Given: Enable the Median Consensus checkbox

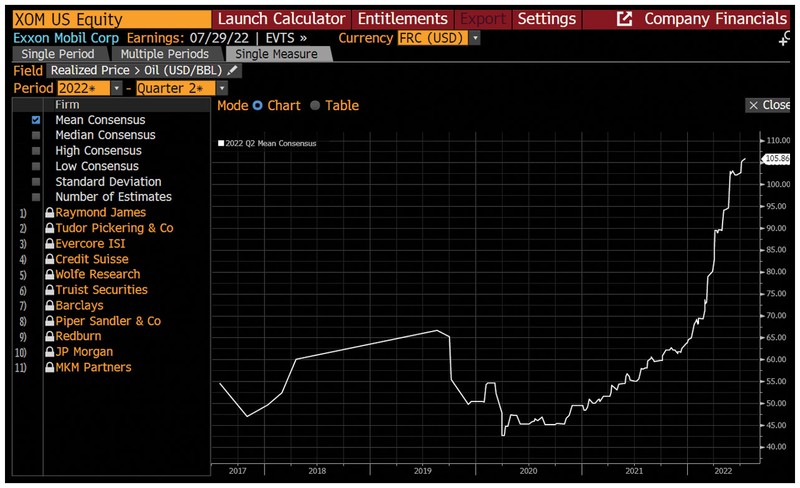Looking at the screenshot, I should click(x=36, y=135).
